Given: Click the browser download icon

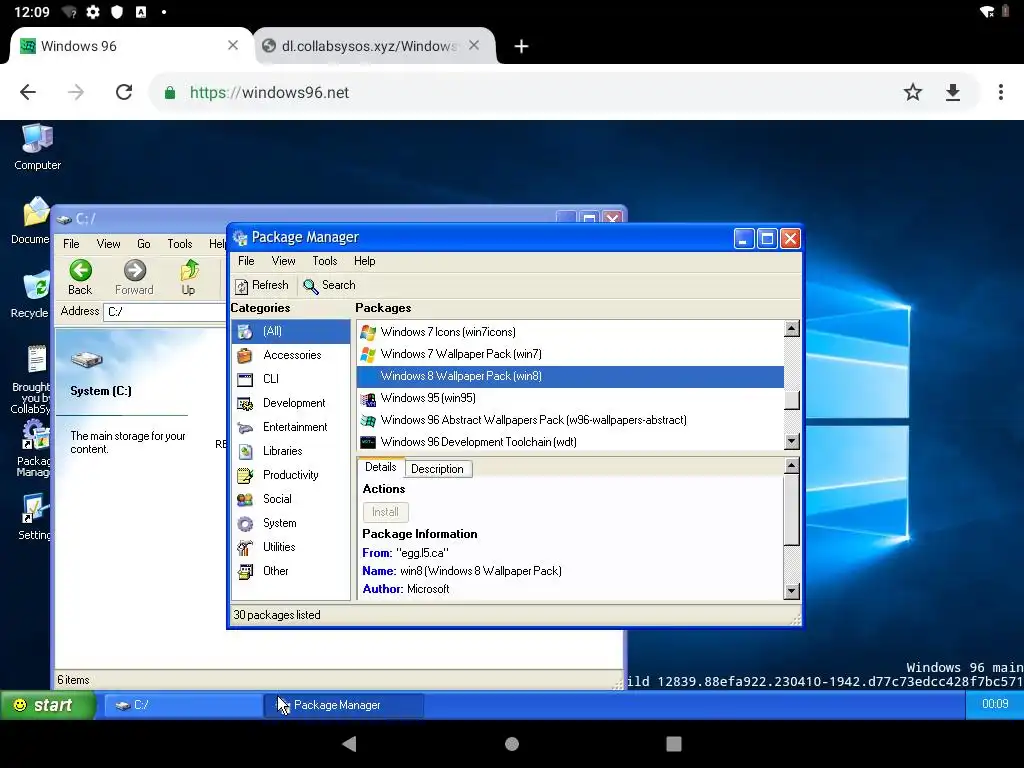Looking at the screenshot, I should click(953, 93).
